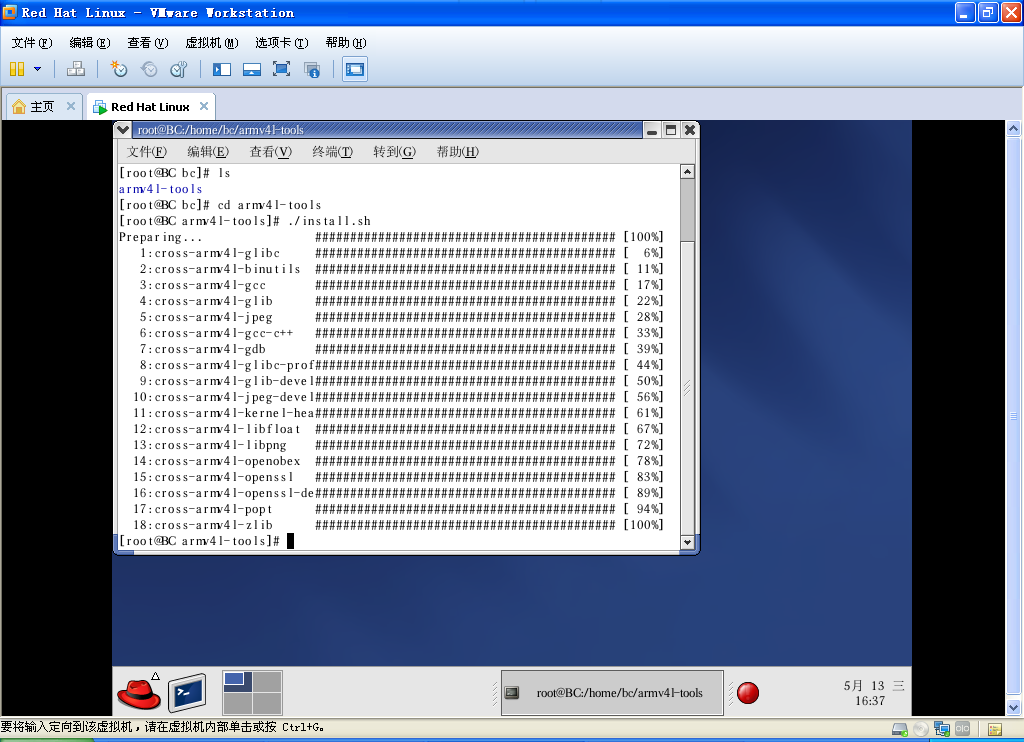Click the serial port (olo) status icon
This screenshot has width=1024, height=742.
(963, 728)
